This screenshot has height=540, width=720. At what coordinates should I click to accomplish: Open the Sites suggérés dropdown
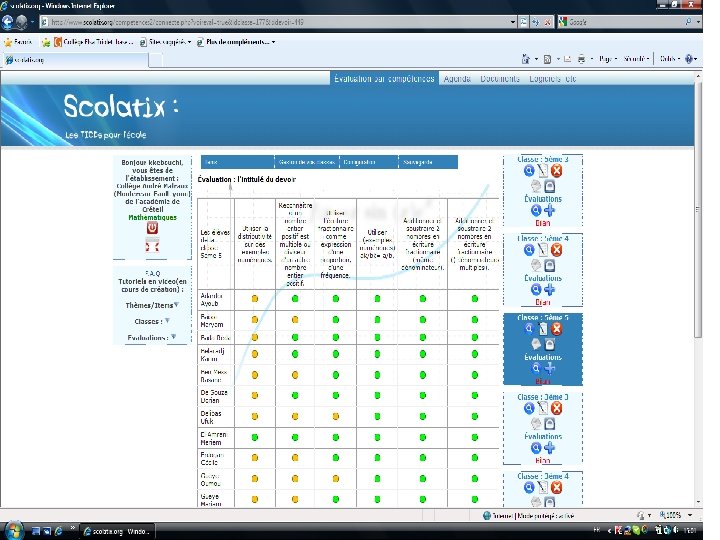[x=165, y=42]
